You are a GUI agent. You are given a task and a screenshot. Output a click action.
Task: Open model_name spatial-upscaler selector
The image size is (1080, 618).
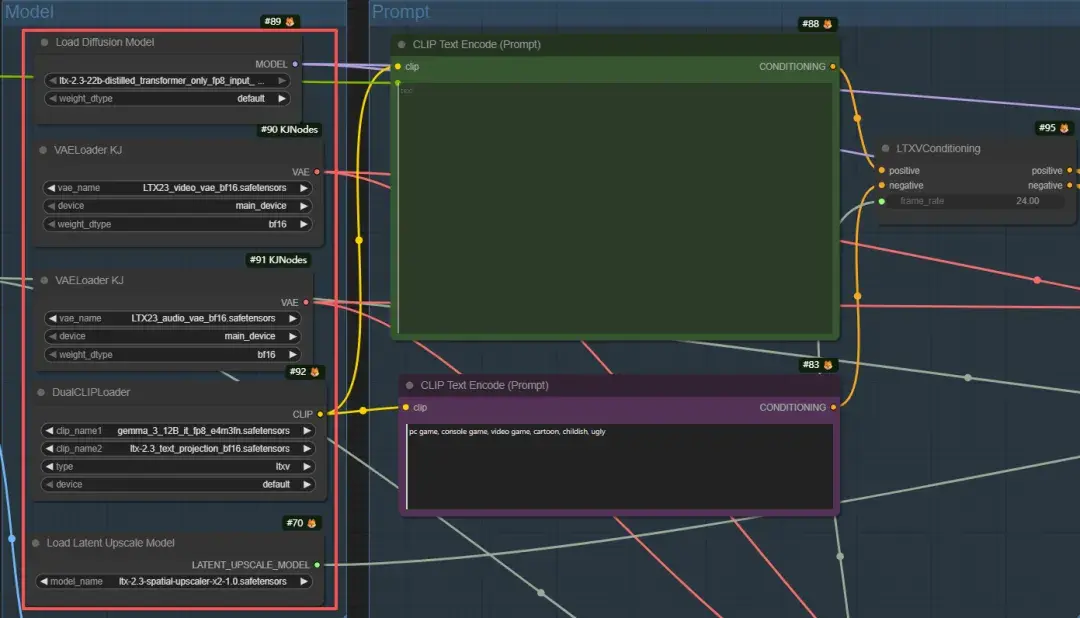(174, 581)
